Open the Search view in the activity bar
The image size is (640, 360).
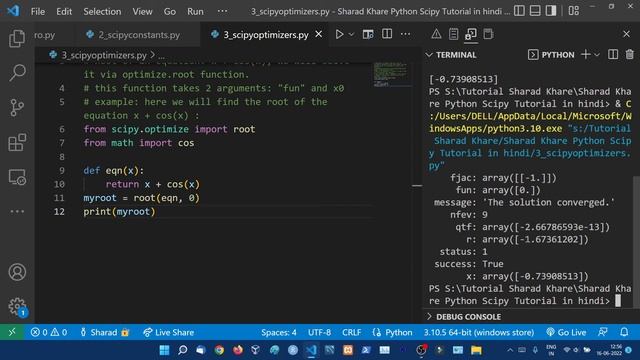click(17, 73)
